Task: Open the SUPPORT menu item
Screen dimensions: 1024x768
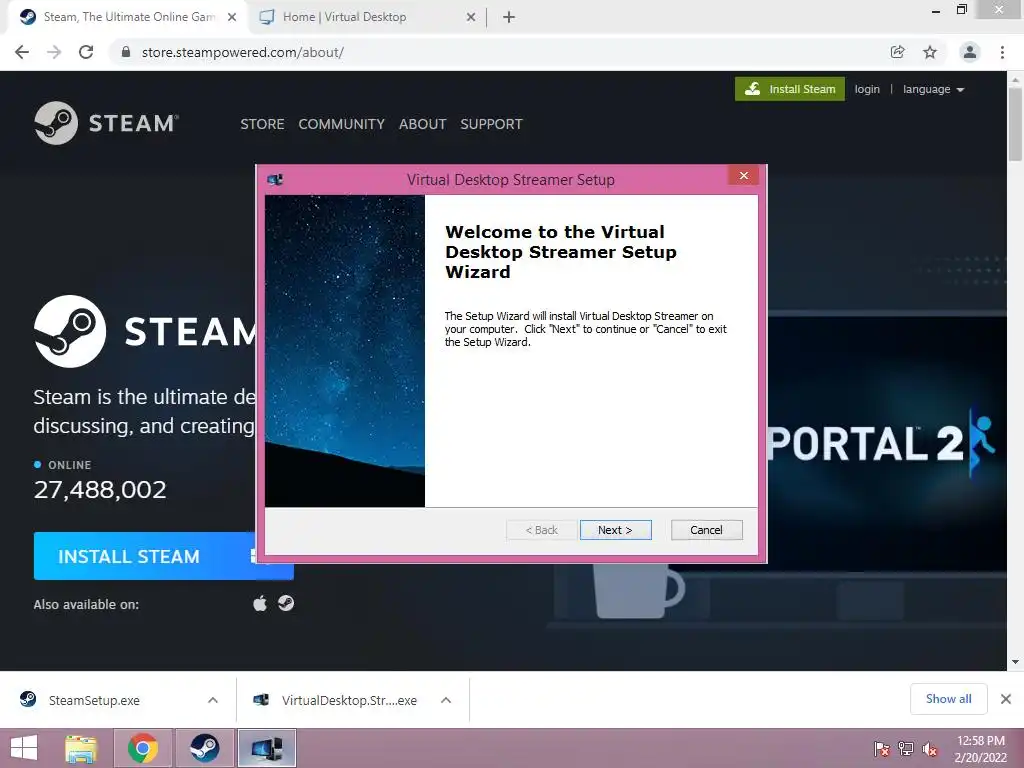Action: coord(491,124)
